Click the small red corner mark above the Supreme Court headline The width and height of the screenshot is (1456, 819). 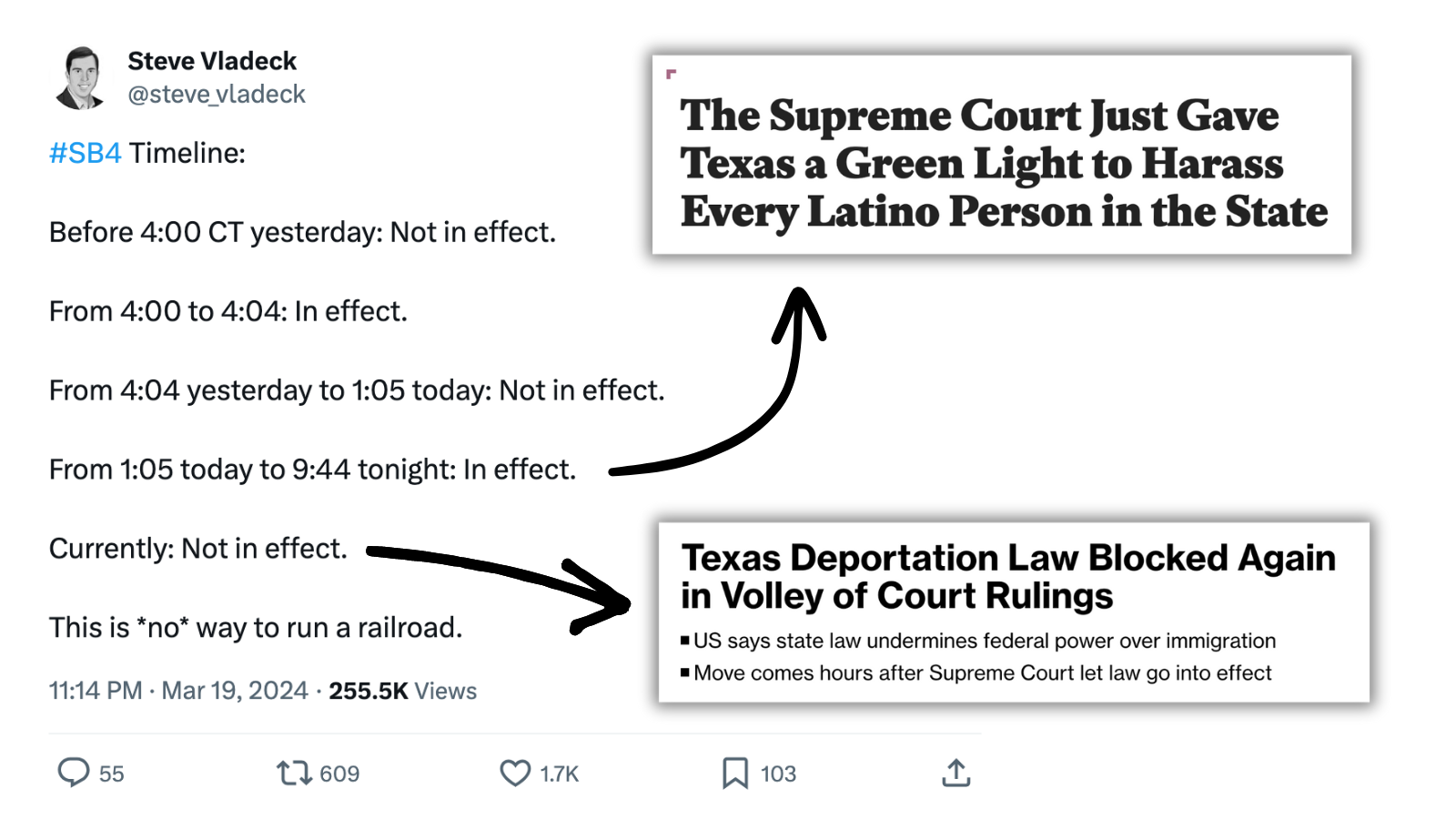(672, 74)
